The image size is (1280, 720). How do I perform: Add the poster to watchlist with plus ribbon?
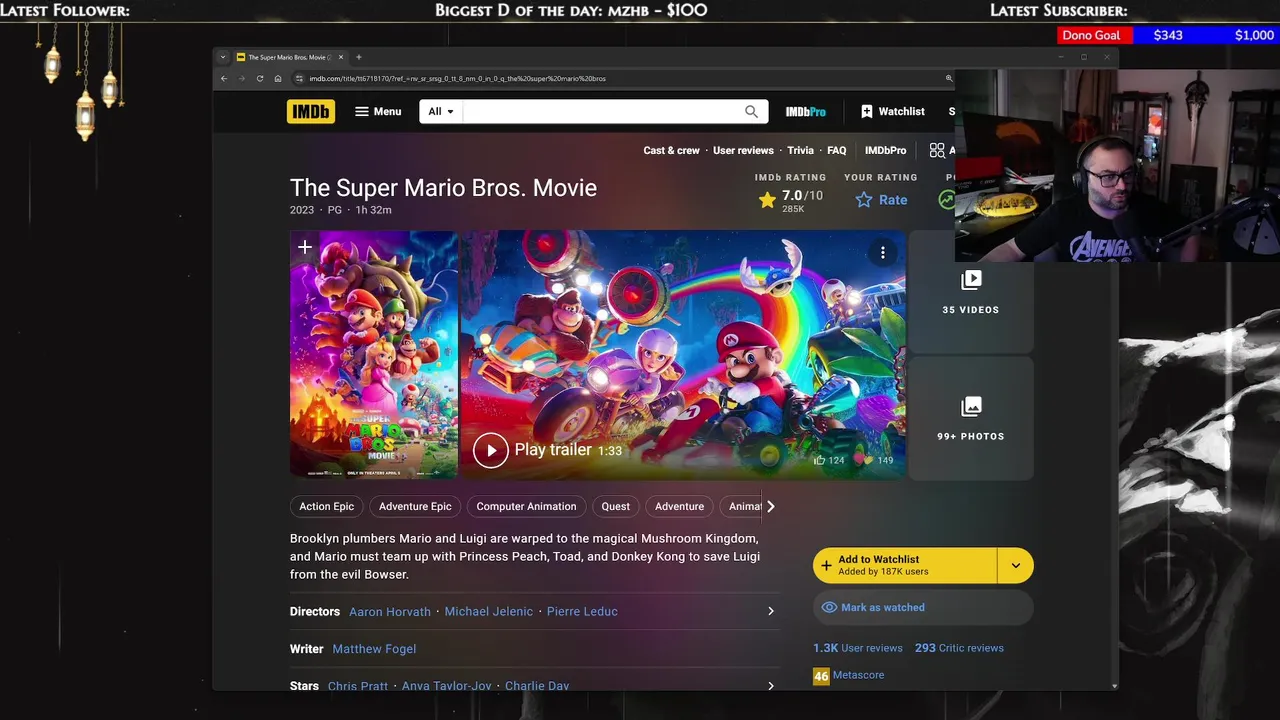pyautogui.click(x=305, y=247)
